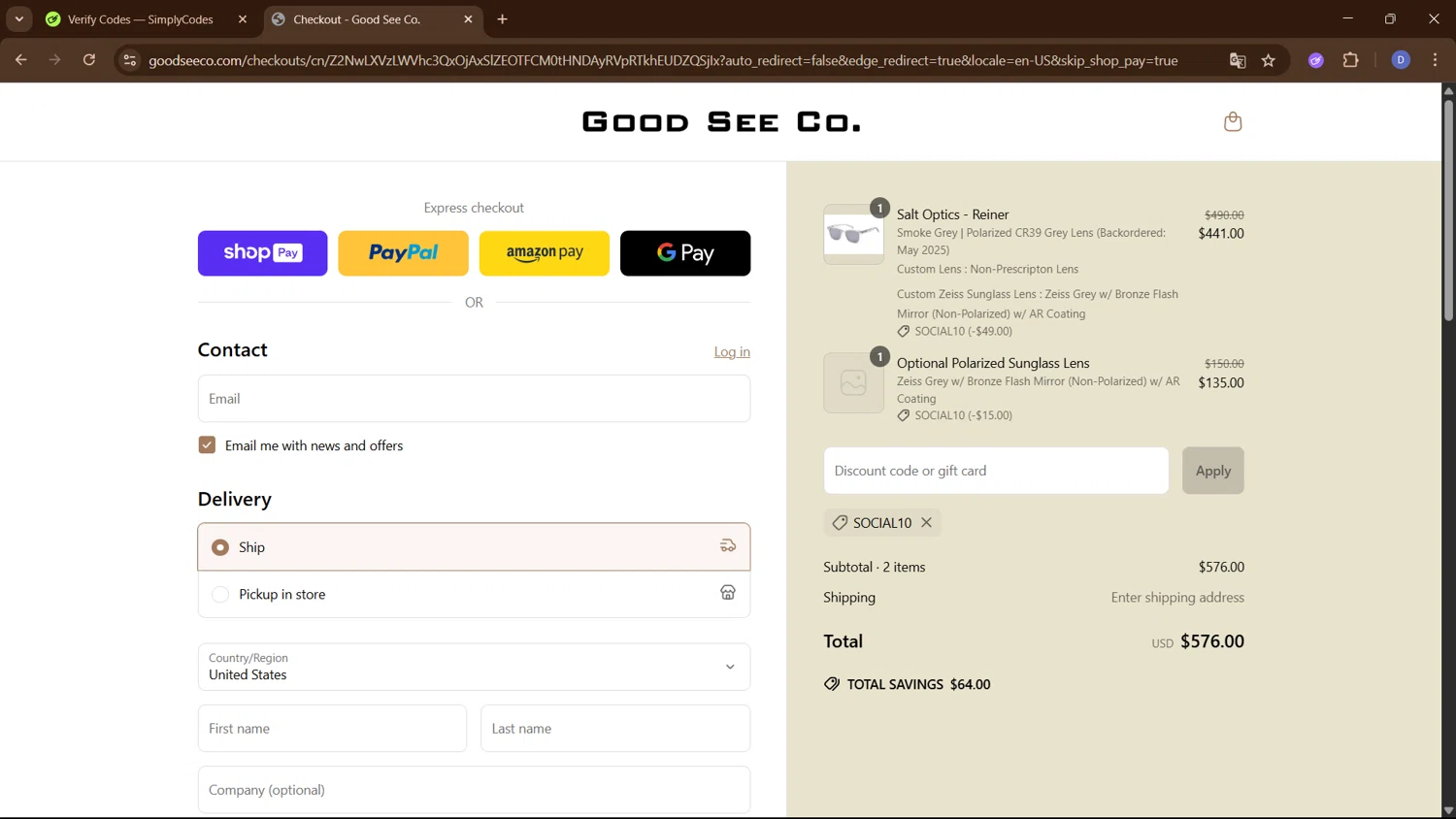Viewport: 1456px width, 819px height.
Task: Focus the First name field
Action: click(332, 728)
